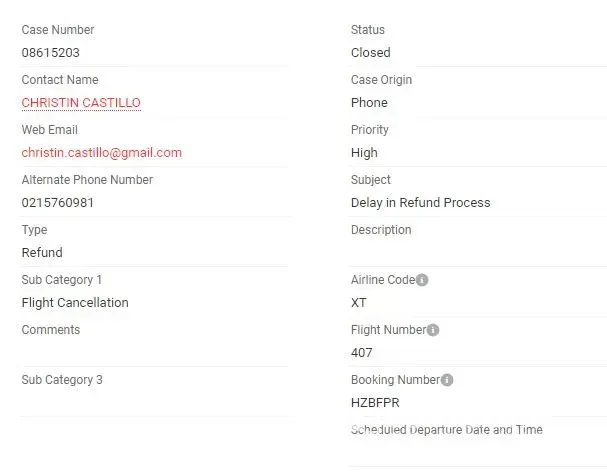Click the Case Origin value Phone
This screenshot has height=473, width=607.
click(369, 103)
